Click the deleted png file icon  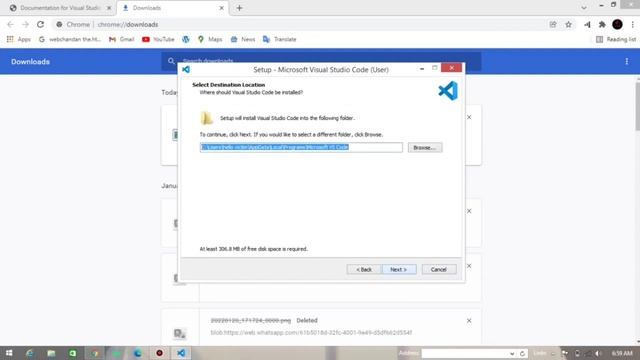coord(180,333)
